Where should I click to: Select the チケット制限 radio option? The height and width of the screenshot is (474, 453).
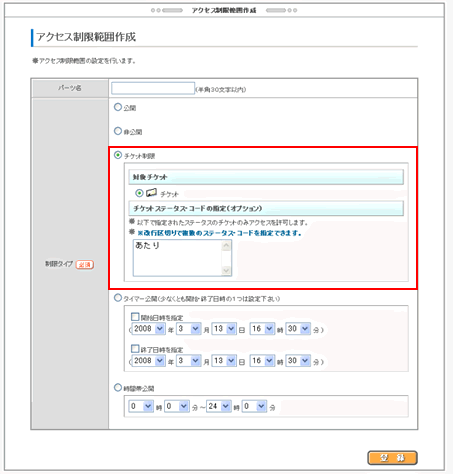[x=118, y=155]
